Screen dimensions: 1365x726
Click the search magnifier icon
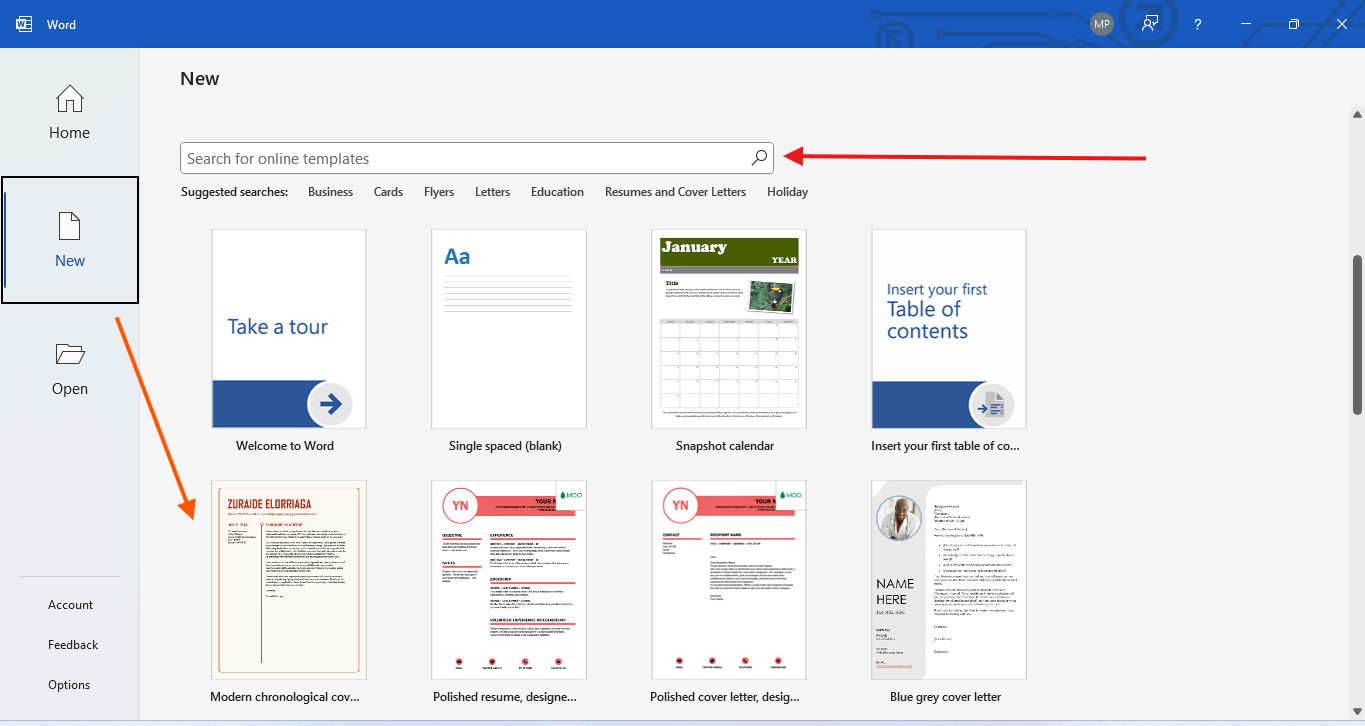click(758, 157)
